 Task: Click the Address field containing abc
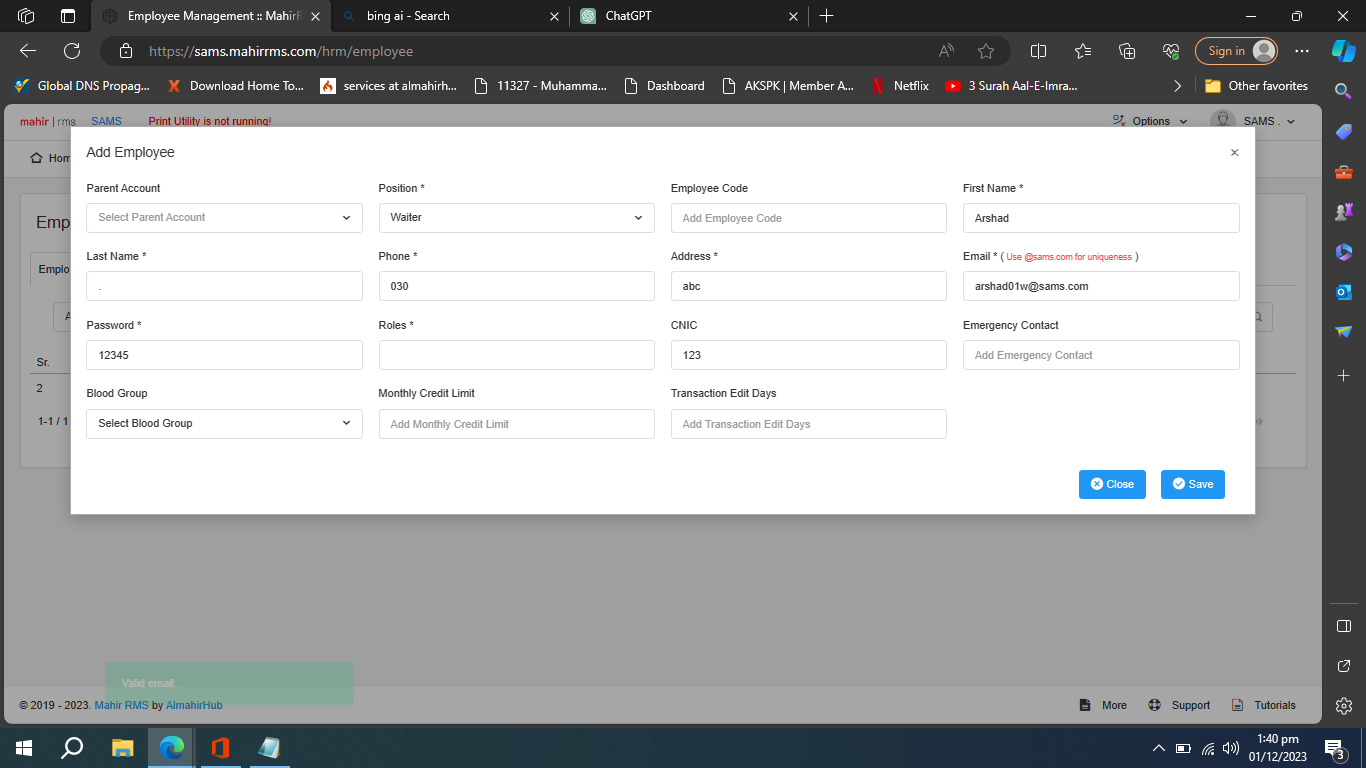808,286
